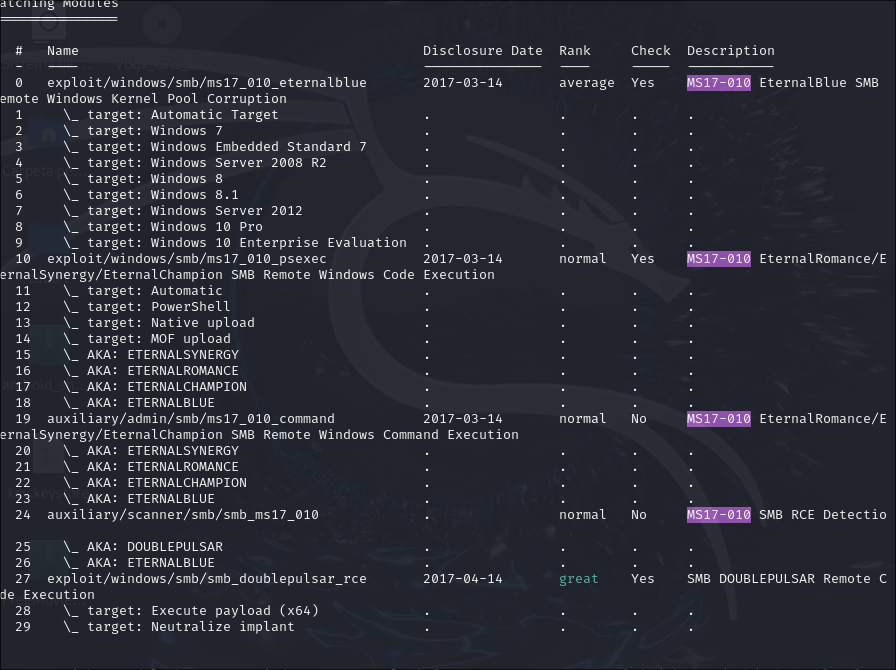Select the Description column header
Image resolution: width=896 pixels, height=670 pixels.
point(730,51)
